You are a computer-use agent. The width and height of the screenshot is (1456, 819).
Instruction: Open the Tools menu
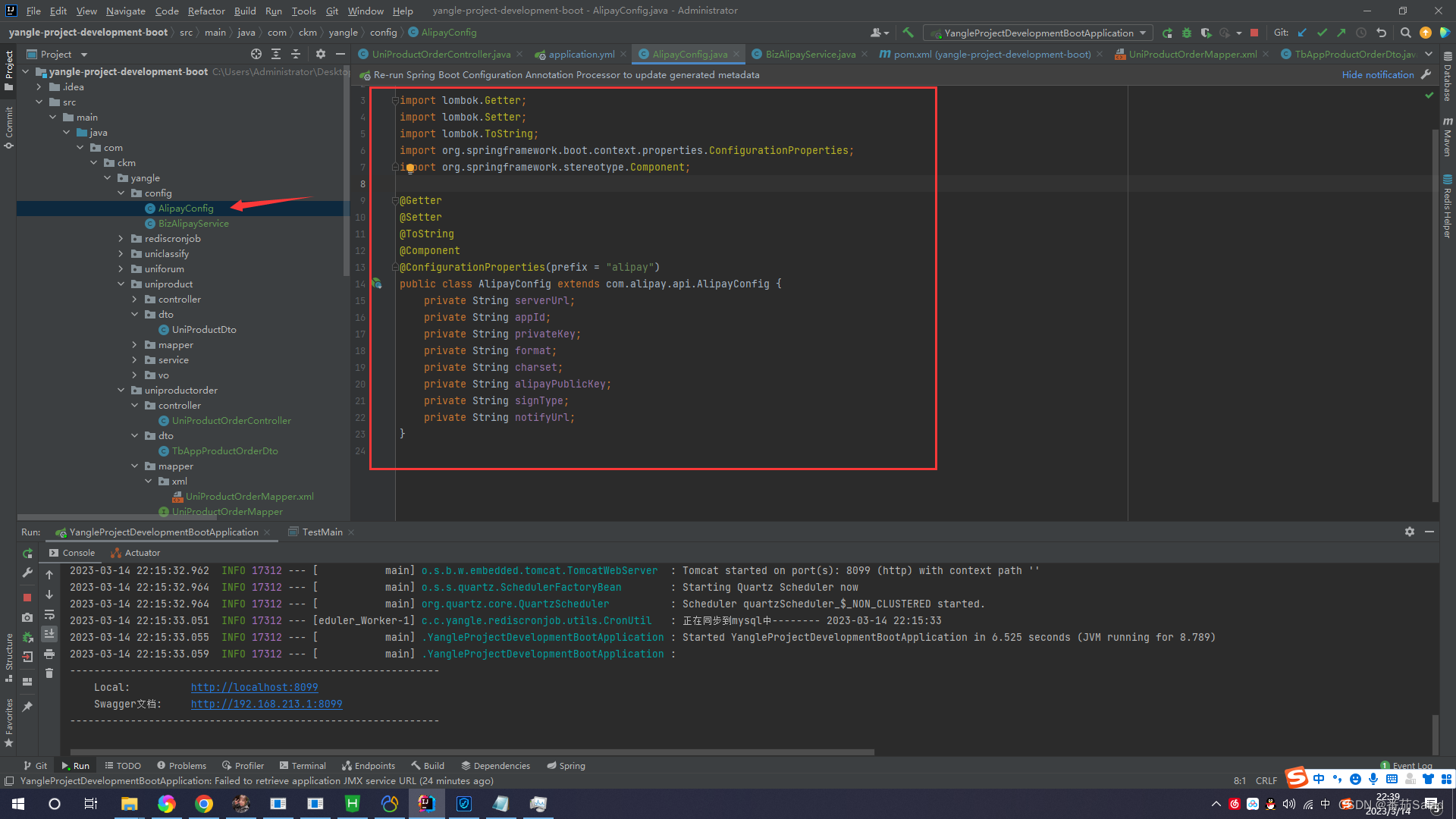[x=303, y=11]
